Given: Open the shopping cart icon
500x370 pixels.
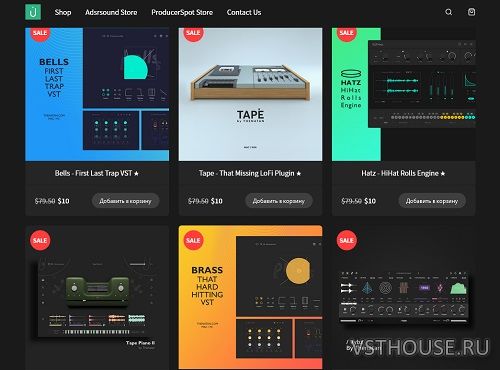Looking at the screenshot, I should coord(471,12).
